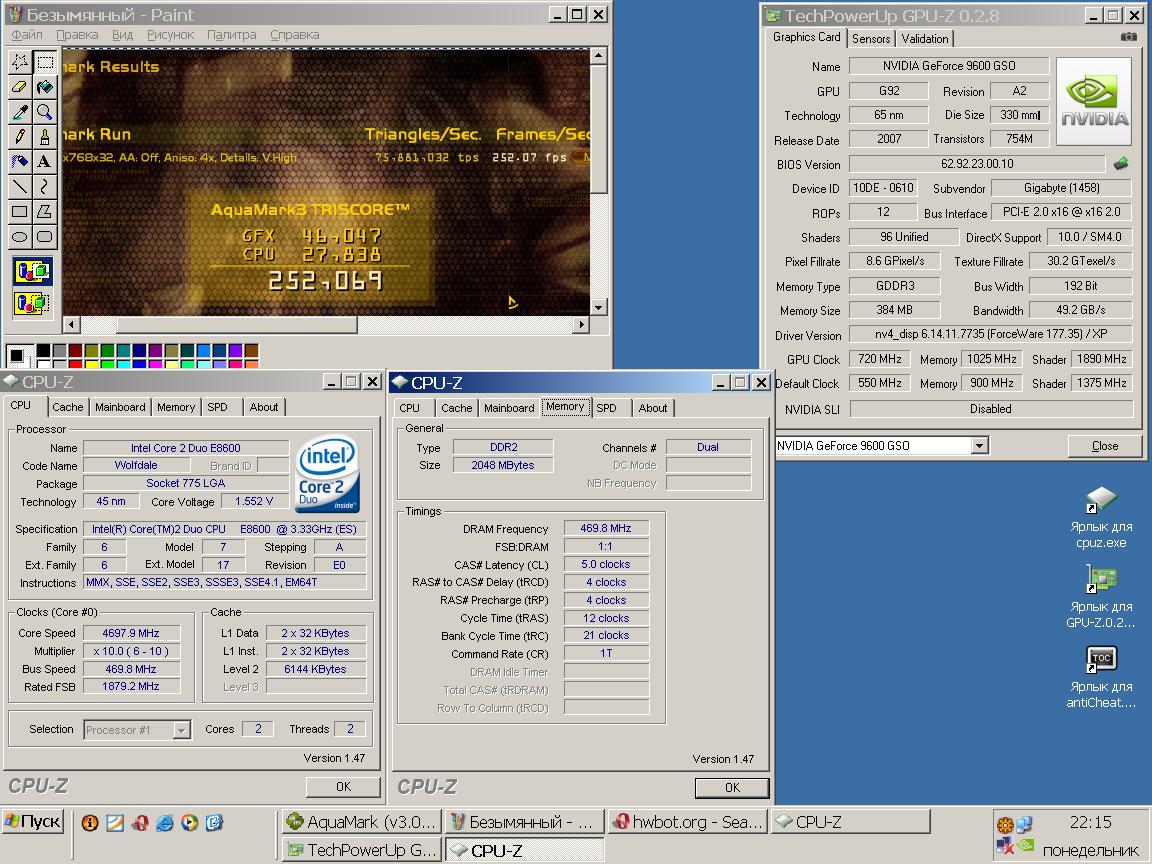1152x864 pixels.
Task: Click the Paint vertical scrollbar up arrow
Action: coord(599,56)
